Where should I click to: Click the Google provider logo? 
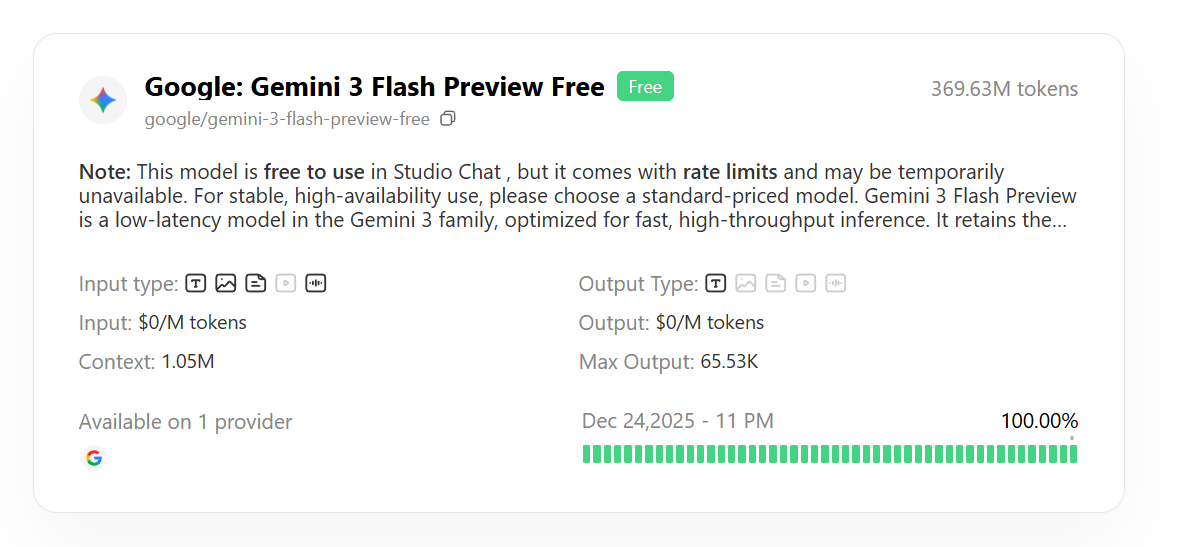pyautogui.click(x=94, y=458)
